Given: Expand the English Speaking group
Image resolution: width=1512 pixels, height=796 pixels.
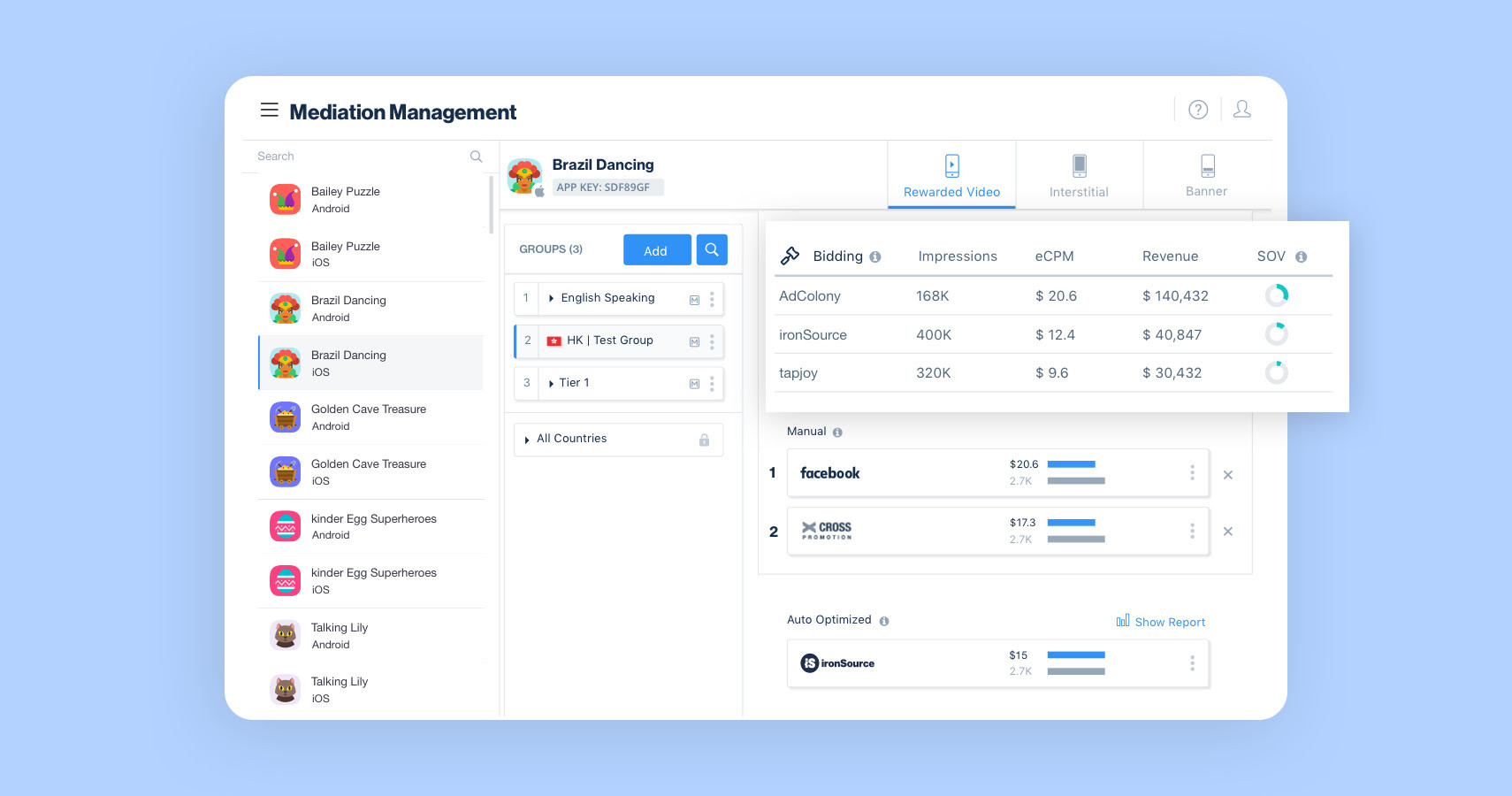Looking at the screenshot, I should pyautogui.click(x=551, y=298).
